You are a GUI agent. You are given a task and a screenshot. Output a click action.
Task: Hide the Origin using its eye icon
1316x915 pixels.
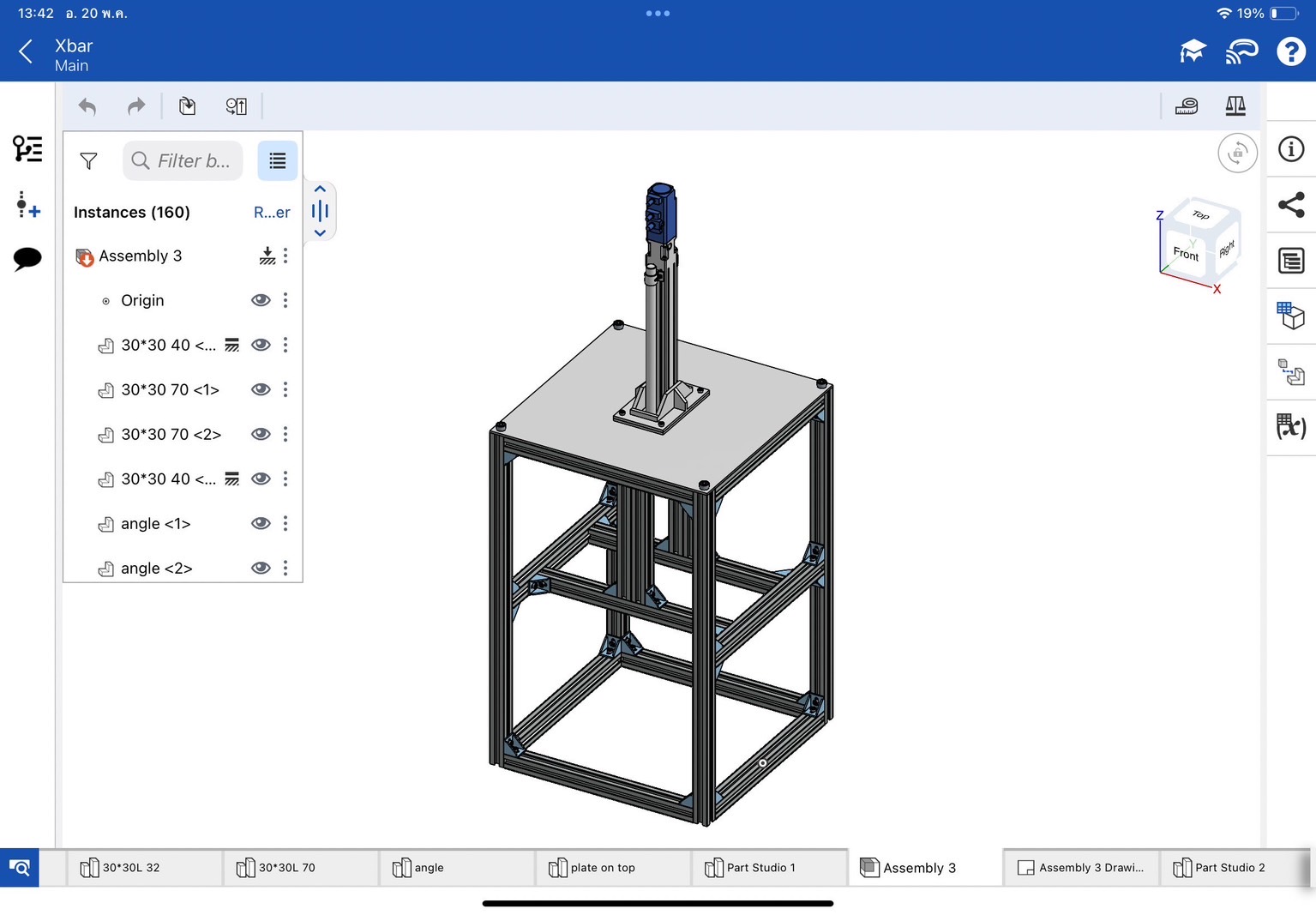[x=261, y=300]
